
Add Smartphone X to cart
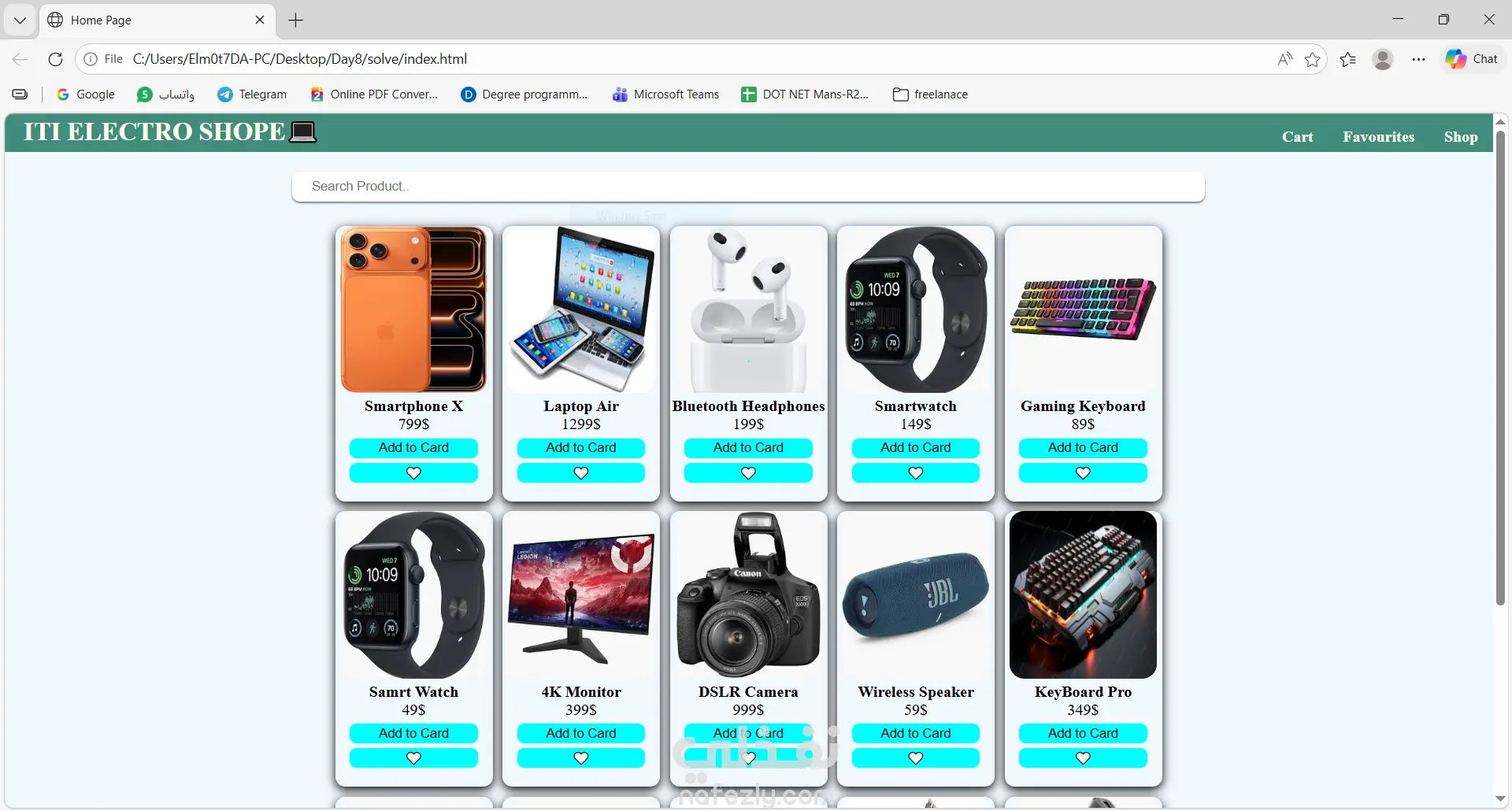click(x=413, y=448)
